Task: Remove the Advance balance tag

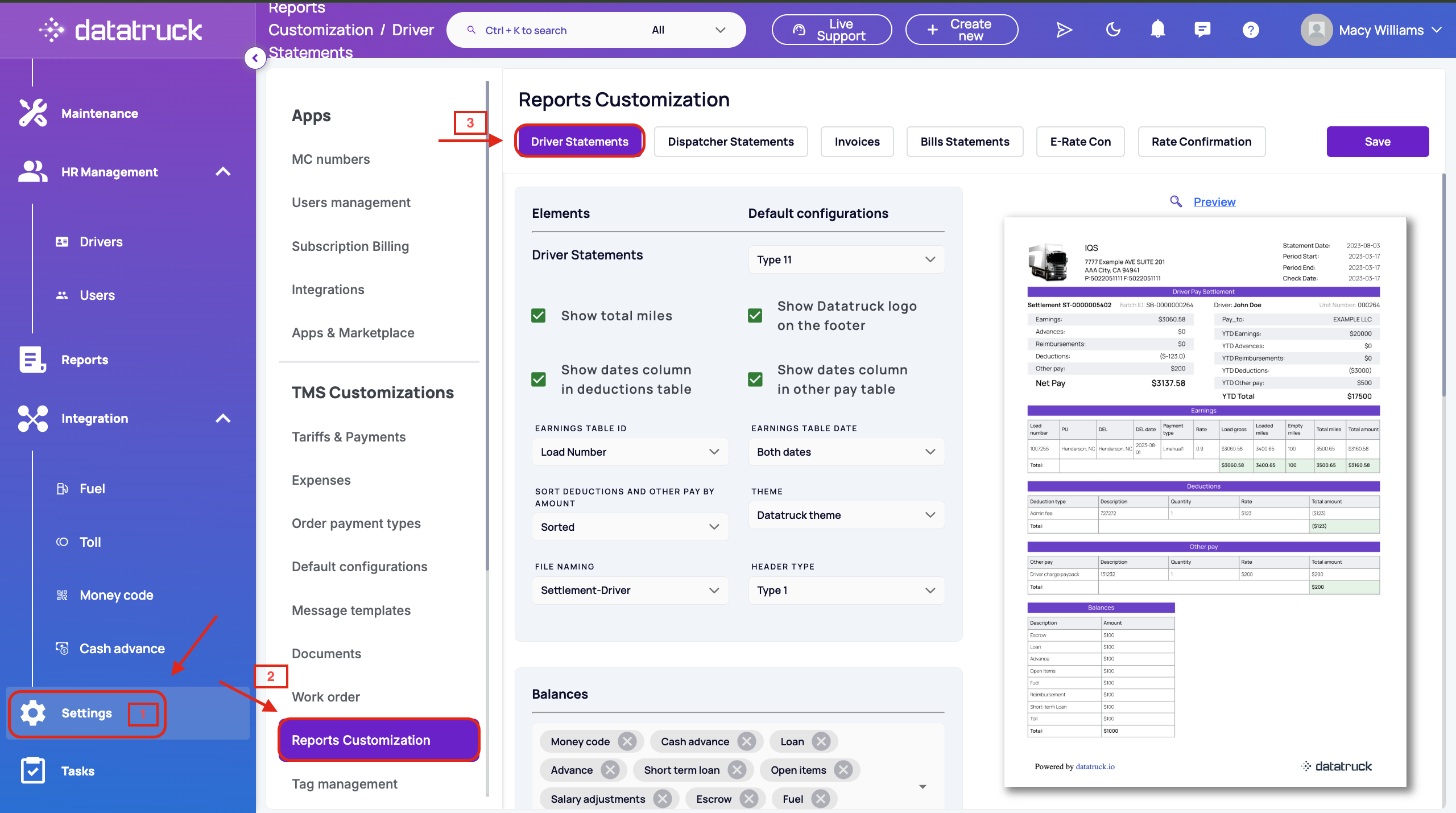Action: (x=610, y=770)
